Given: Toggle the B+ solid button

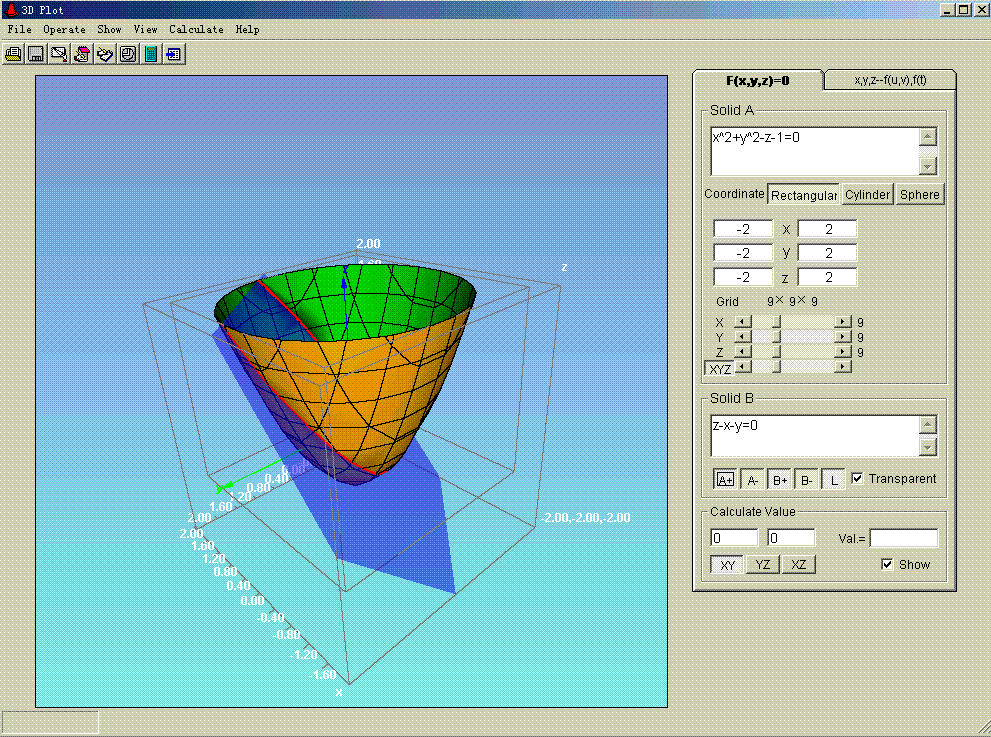Looking at the screenshot, I should click(780, 480).
